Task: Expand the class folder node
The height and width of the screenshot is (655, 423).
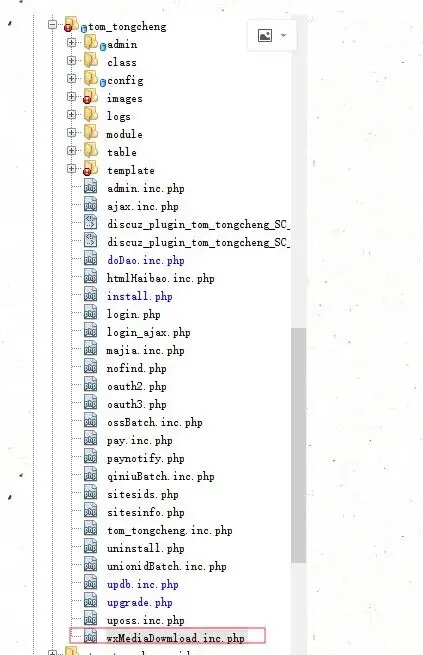Action: point(71,61)
